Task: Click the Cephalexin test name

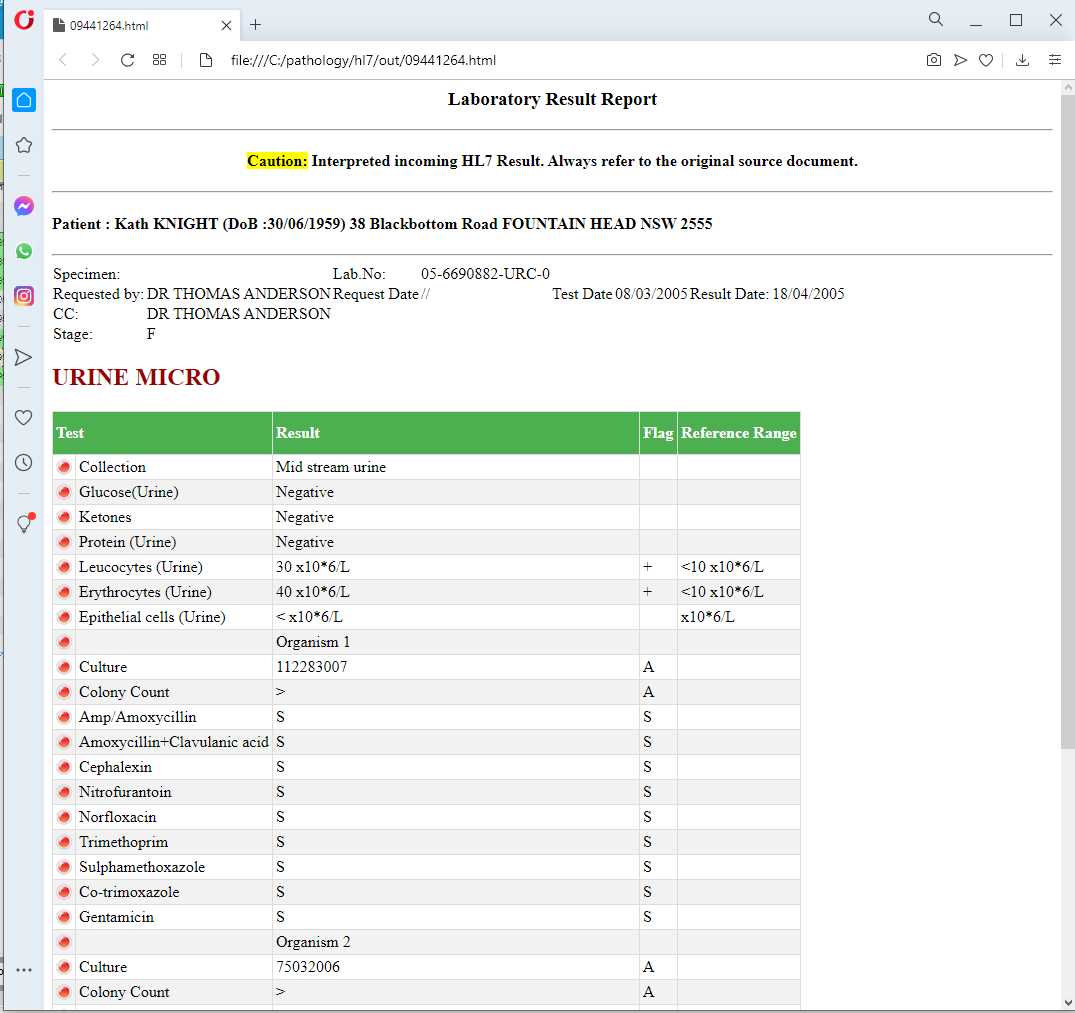Action: (115, 767)
